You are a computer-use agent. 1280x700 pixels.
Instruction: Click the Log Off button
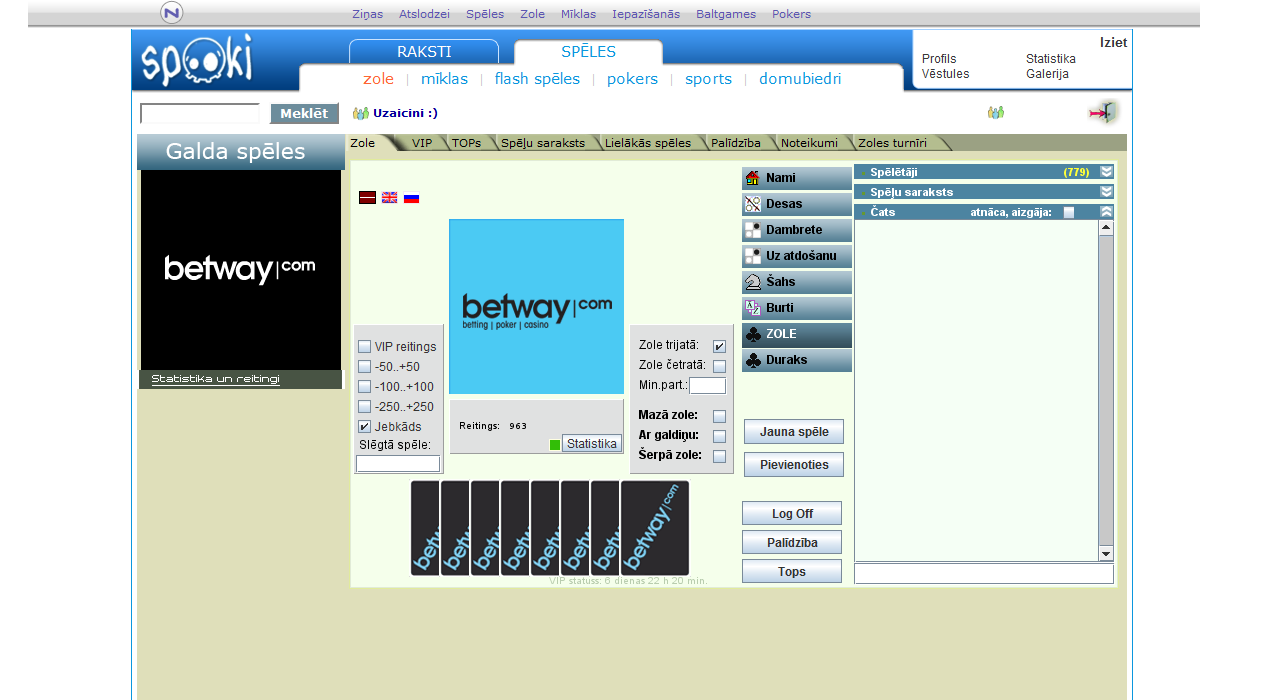pyautogui.click(x=792, y=514)
